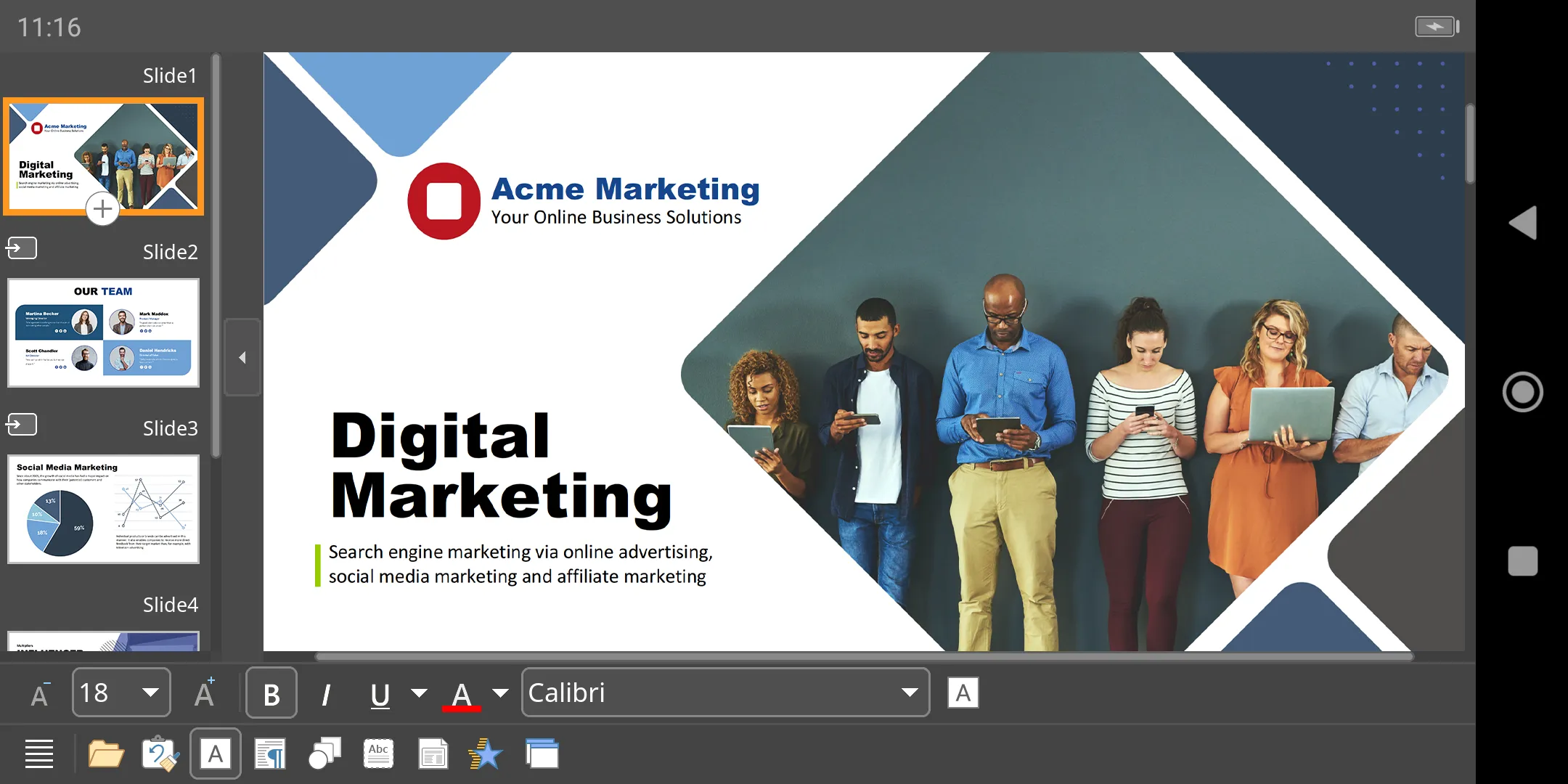Click the font case change A icon
1568x784 pixels.
960,693
